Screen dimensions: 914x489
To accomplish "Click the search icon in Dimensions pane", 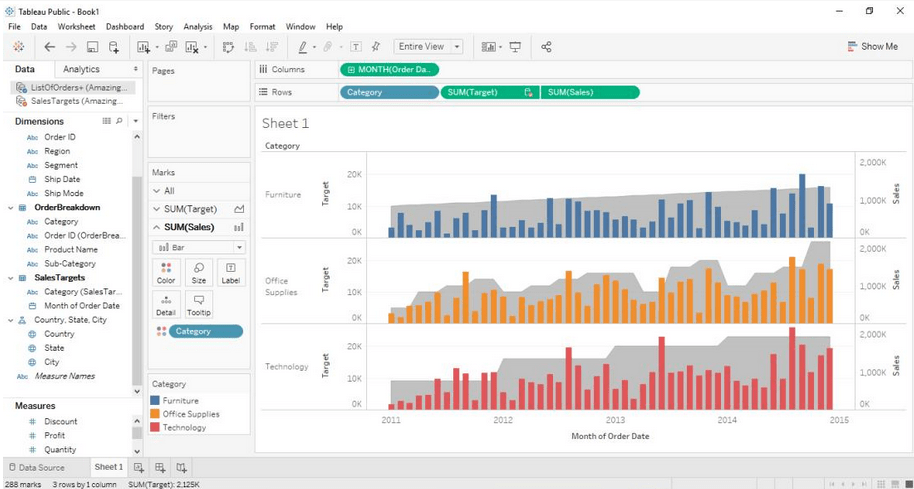I will point(120,121).
